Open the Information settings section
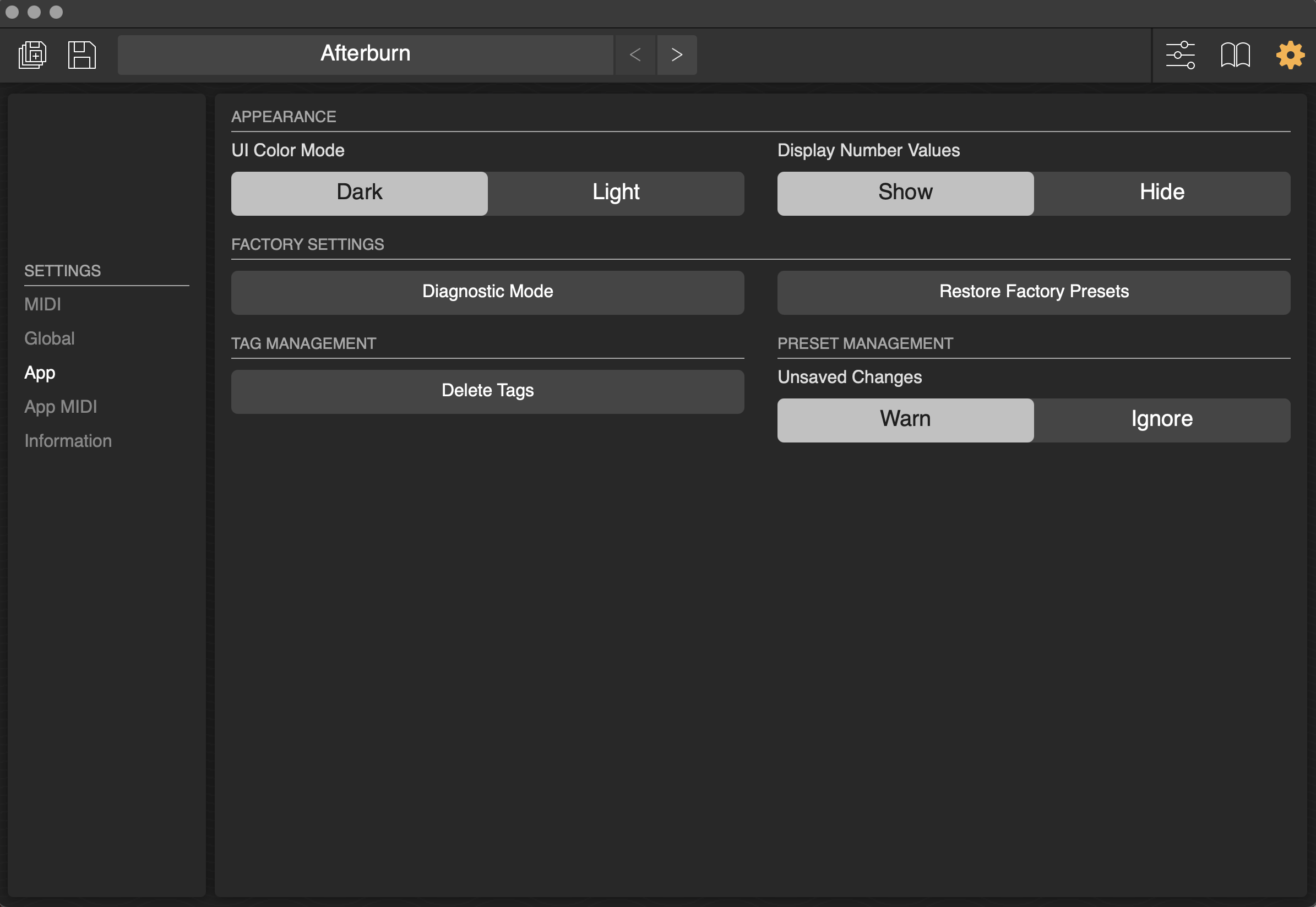1316x907 pixels. click(x=68, y=441)
